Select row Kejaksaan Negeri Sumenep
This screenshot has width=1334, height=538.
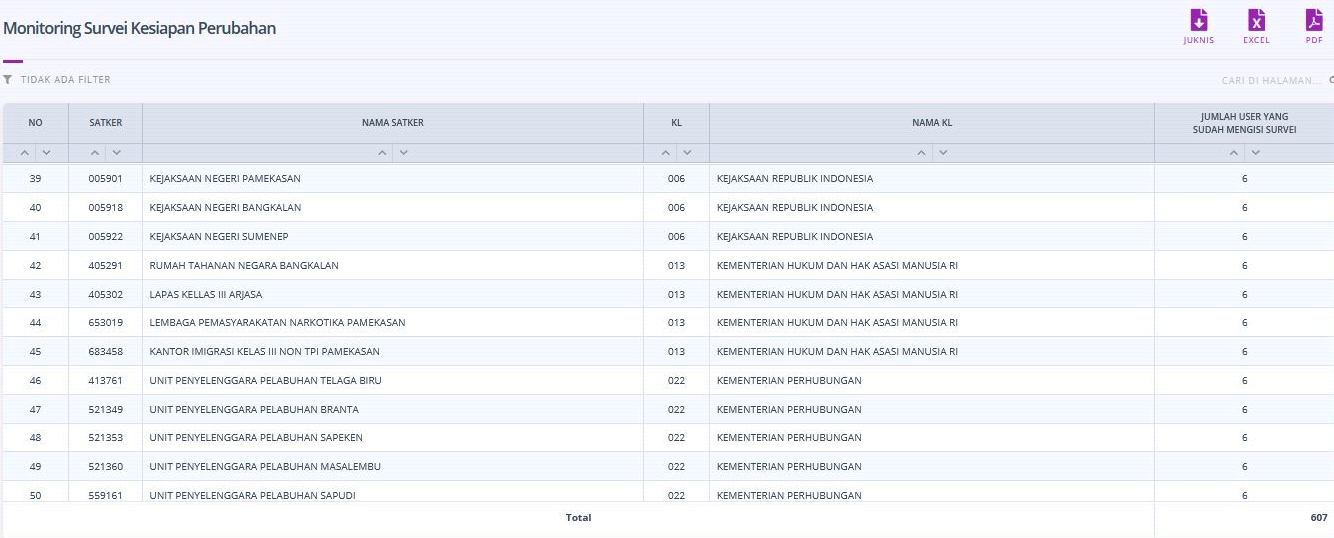pyautogui.click(x=668, y=236)
